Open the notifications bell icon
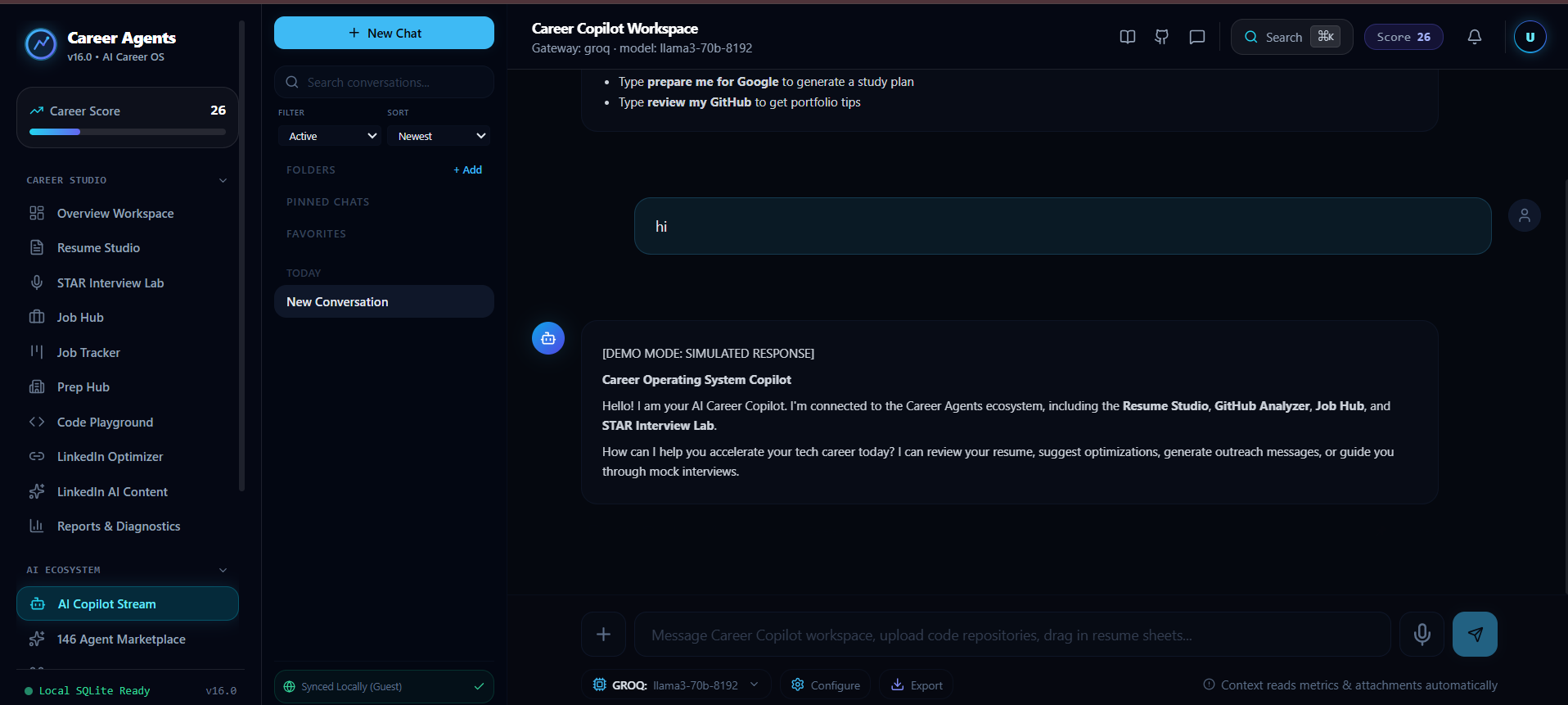Screen dimensions: 1568x705 point(1474,37)
